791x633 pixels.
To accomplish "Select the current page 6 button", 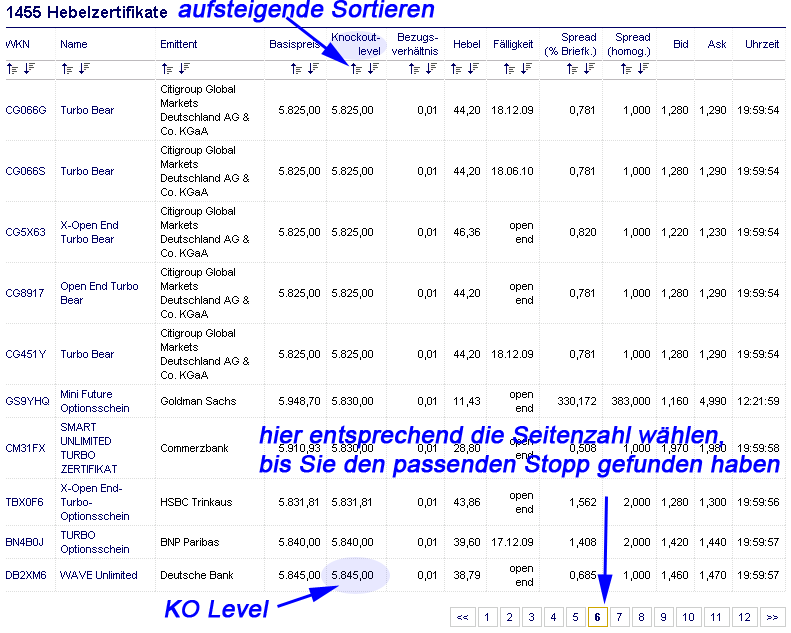I will [597, 618].
